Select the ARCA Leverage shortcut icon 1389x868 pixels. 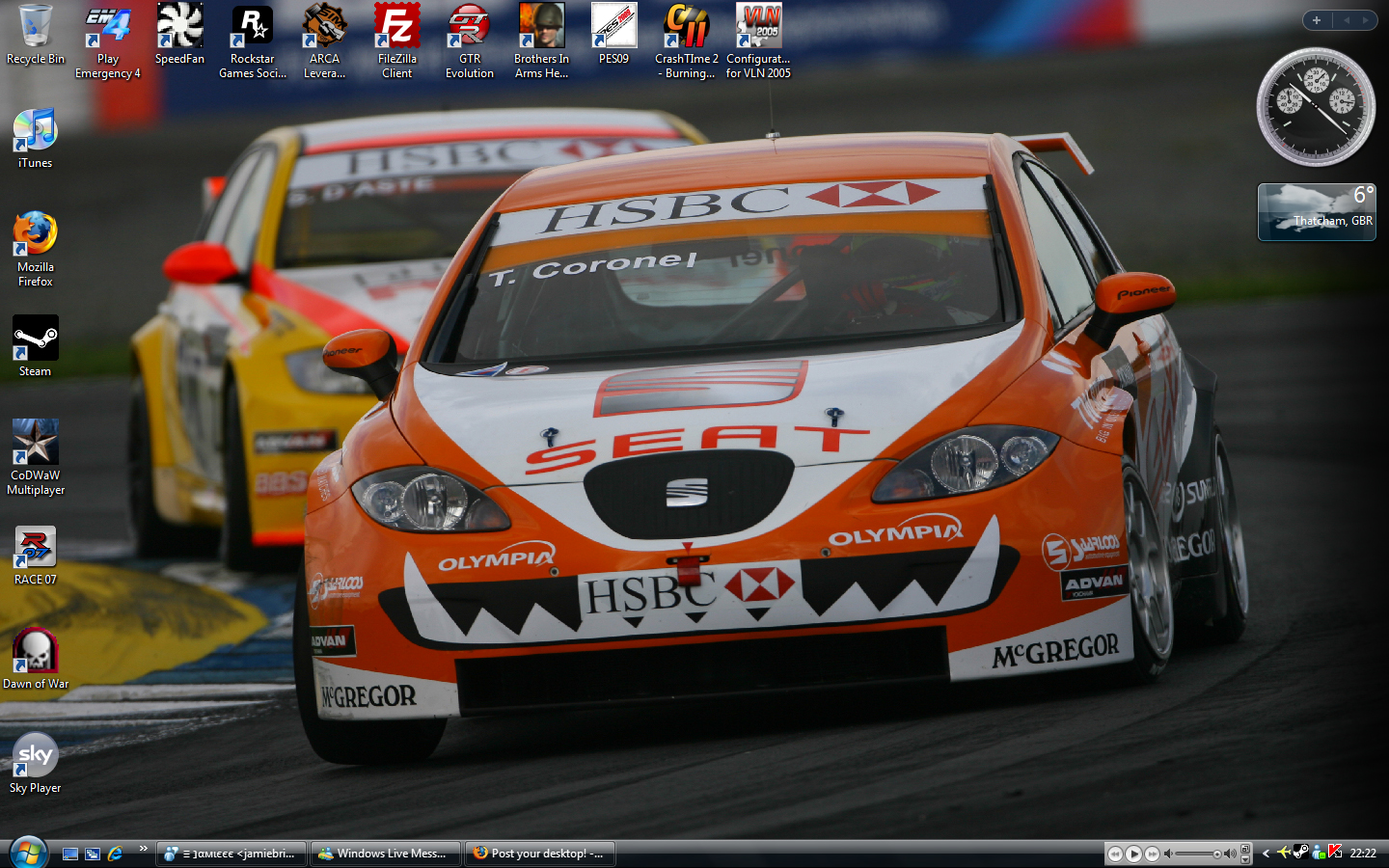click(x=324, y=41)
